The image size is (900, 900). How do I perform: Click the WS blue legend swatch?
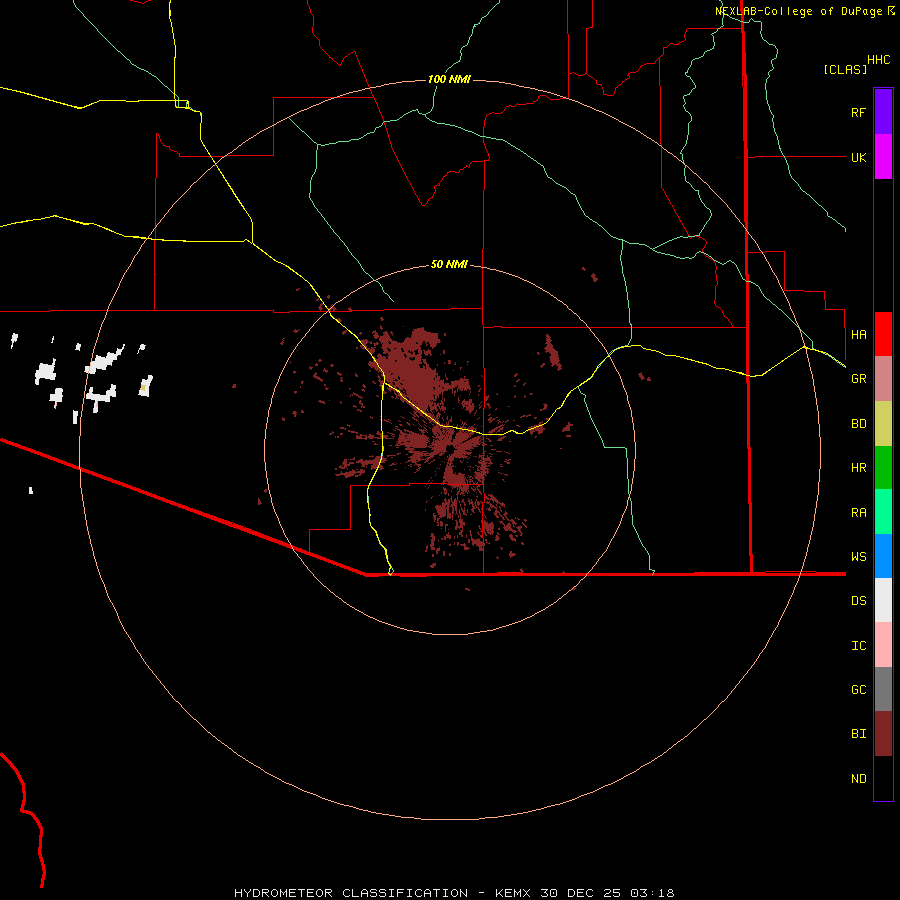coord(883,556)
